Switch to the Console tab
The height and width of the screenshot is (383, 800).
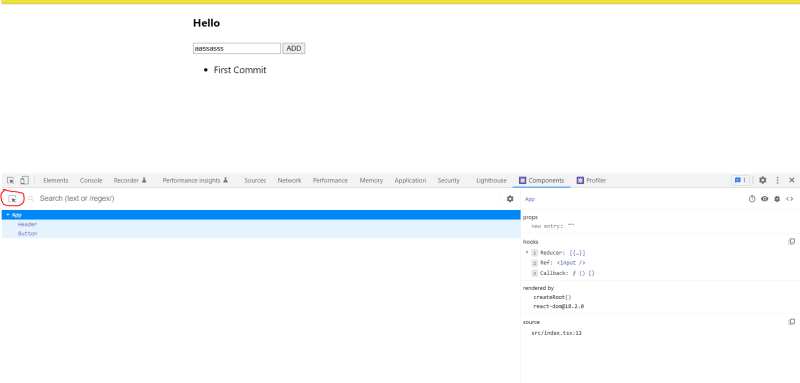91,181
